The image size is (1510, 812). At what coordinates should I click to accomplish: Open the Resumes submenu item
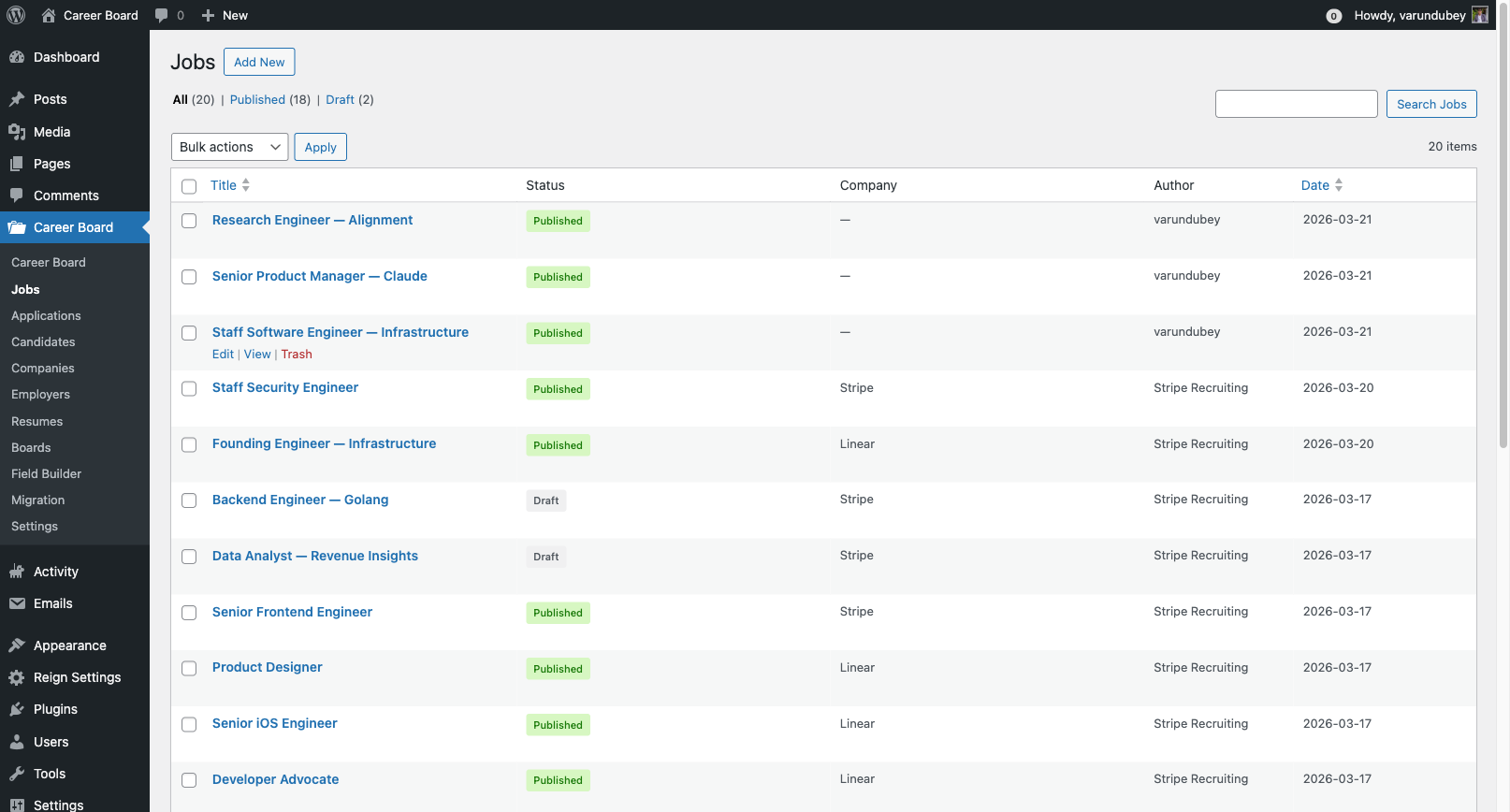[x=36, y=422]
